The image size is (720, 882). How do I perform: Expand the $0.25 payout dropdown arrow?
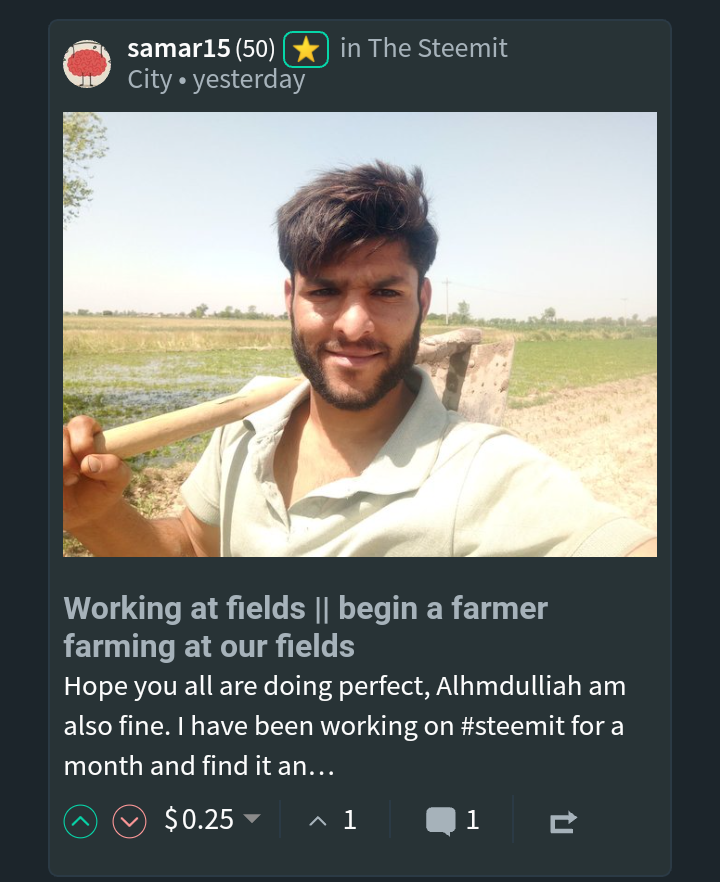(251, 817)
